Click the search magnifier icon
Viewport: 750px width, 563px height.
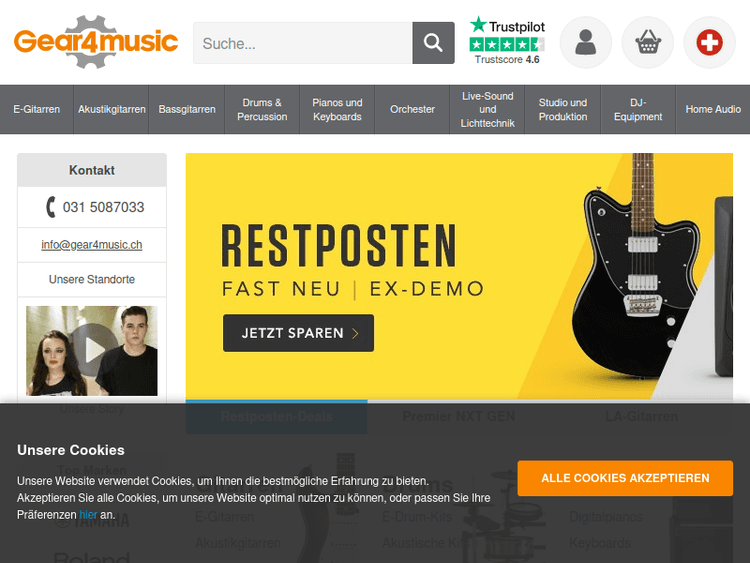[433, 43]
